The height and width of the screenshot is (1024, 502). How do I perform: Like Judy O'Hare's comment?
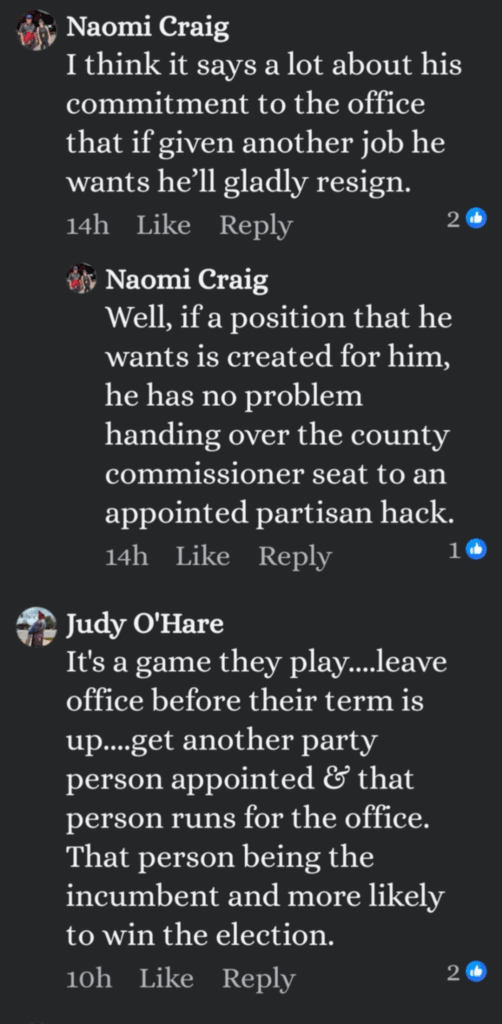(x=166, y=978)
